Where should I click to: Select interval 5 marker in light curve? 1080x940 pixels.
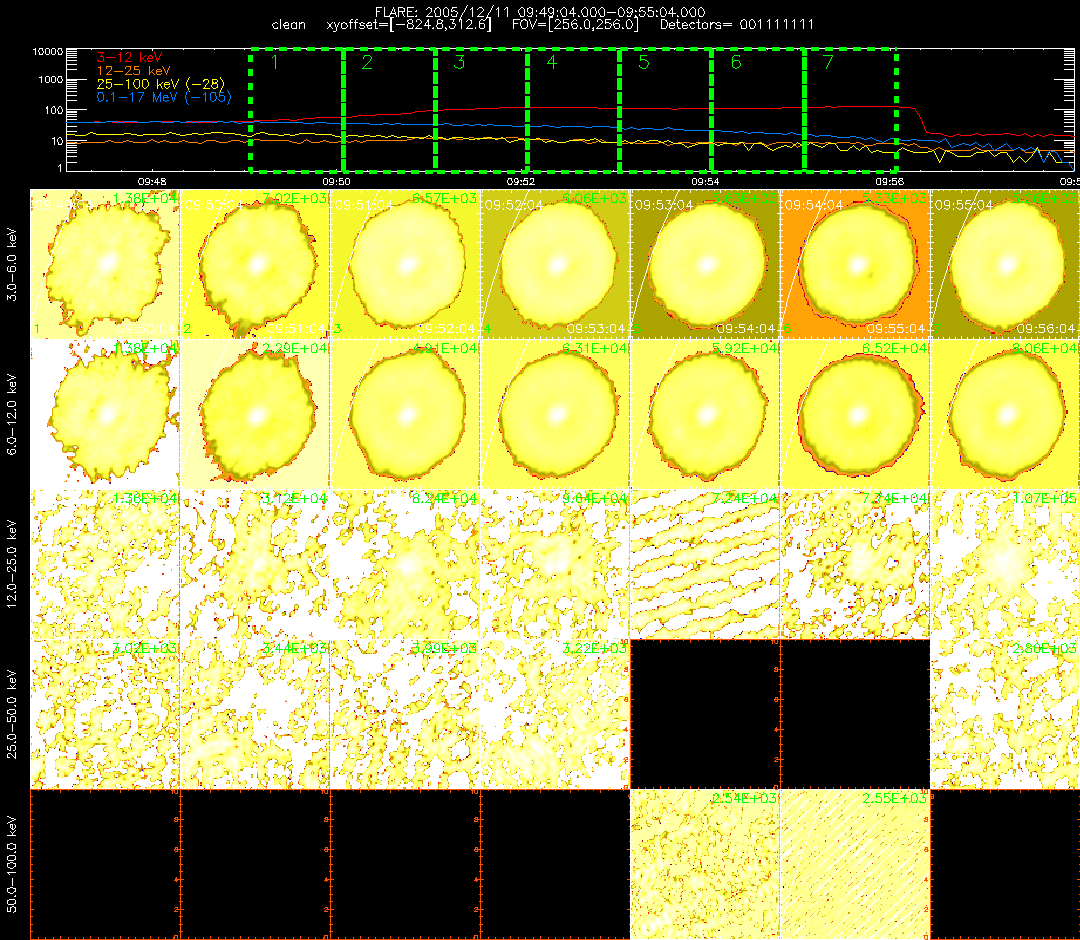click(x=644, y=63)
